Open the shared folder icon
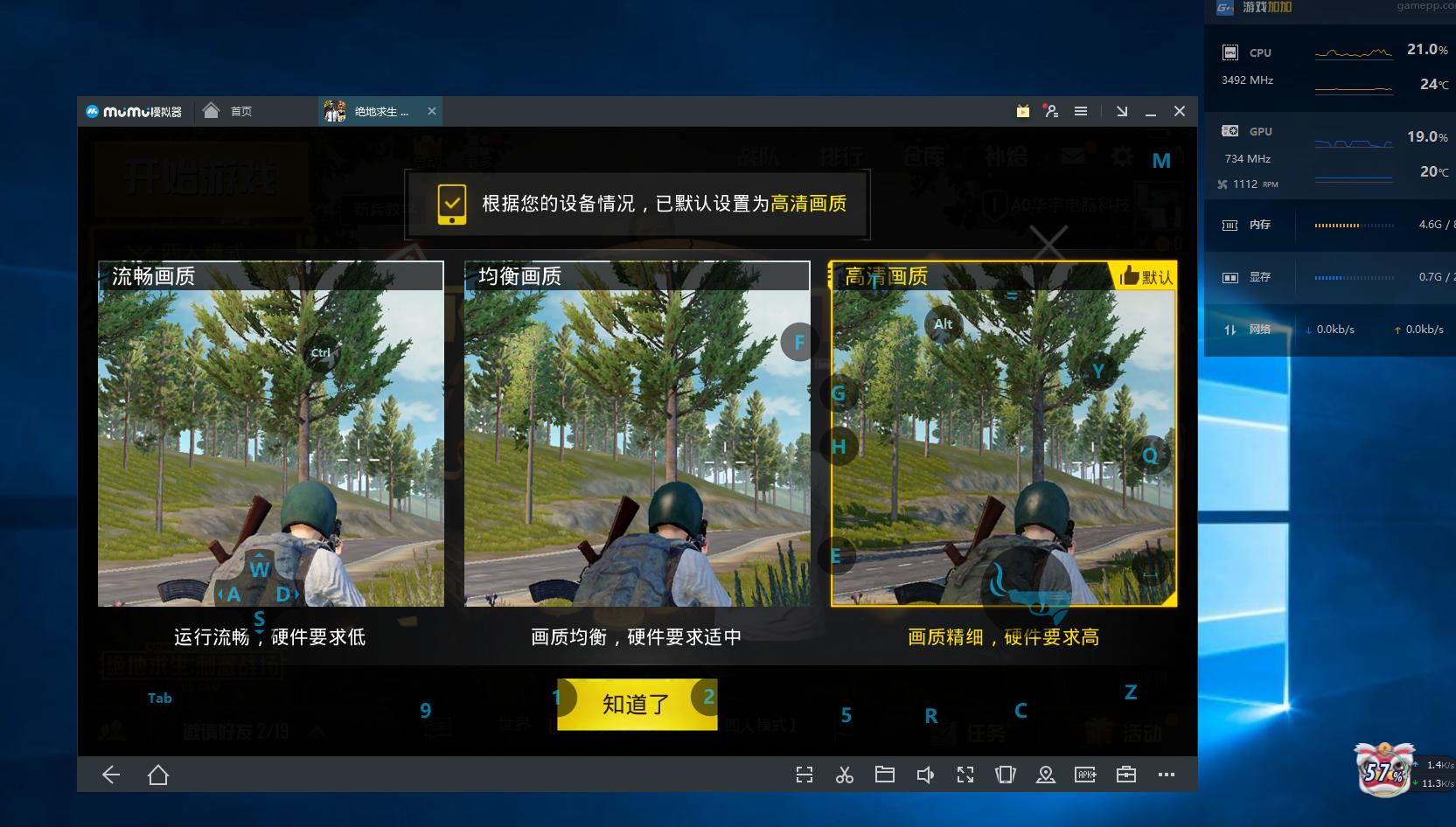Image resolution: width=1456 pixels, height=827 pixels. (885, 775)
